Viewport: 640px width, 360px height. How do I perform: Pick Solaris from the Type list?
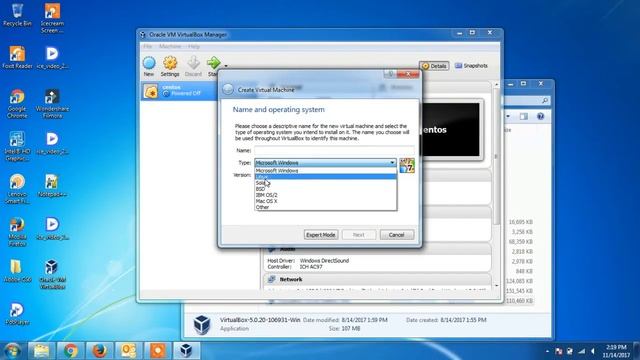[325, 183]
